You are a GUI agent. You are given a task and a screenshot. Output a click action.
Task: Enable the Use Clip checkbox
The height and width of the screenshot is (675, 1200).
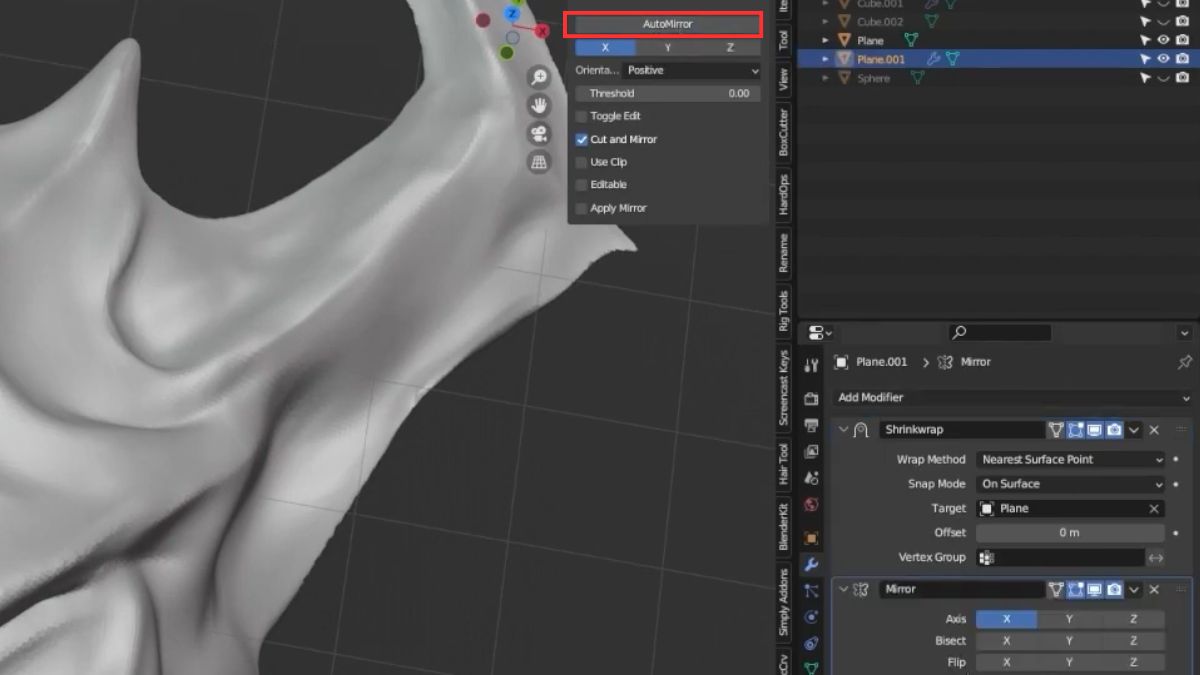pyautogui.click(x=582, y=162)
